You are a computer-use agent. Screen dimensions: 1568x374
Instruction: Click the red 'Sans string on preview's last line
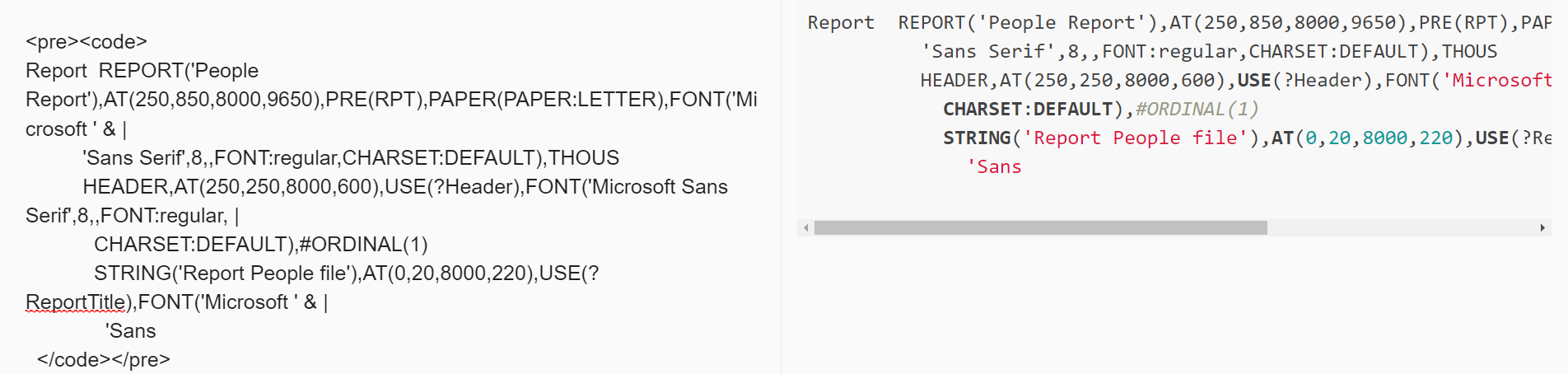[x=994, y=167]
